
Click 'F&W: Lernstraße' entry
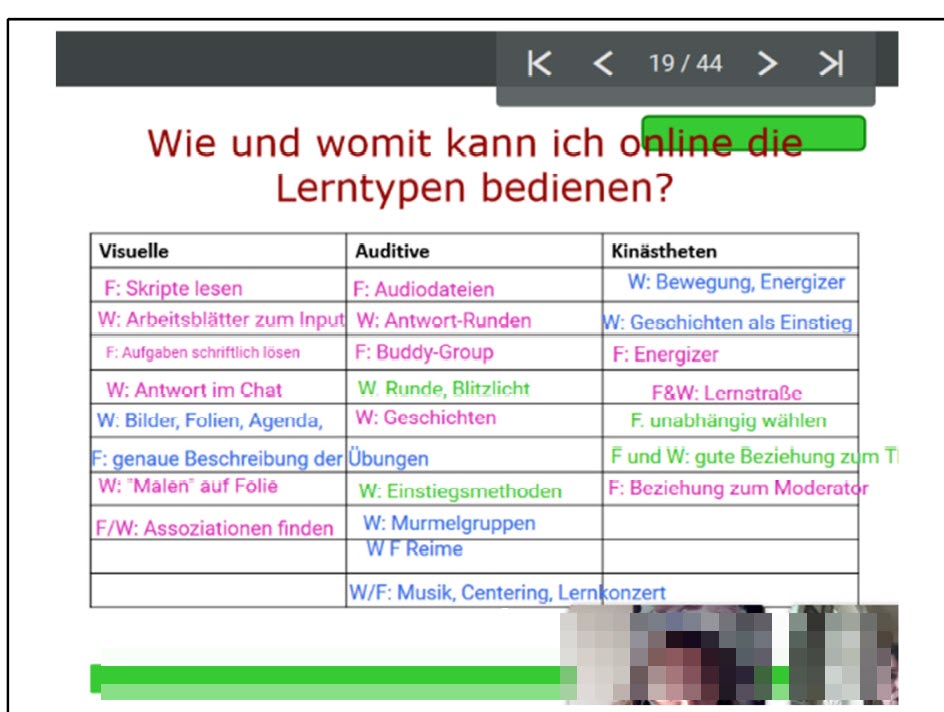tap(727, 393)
